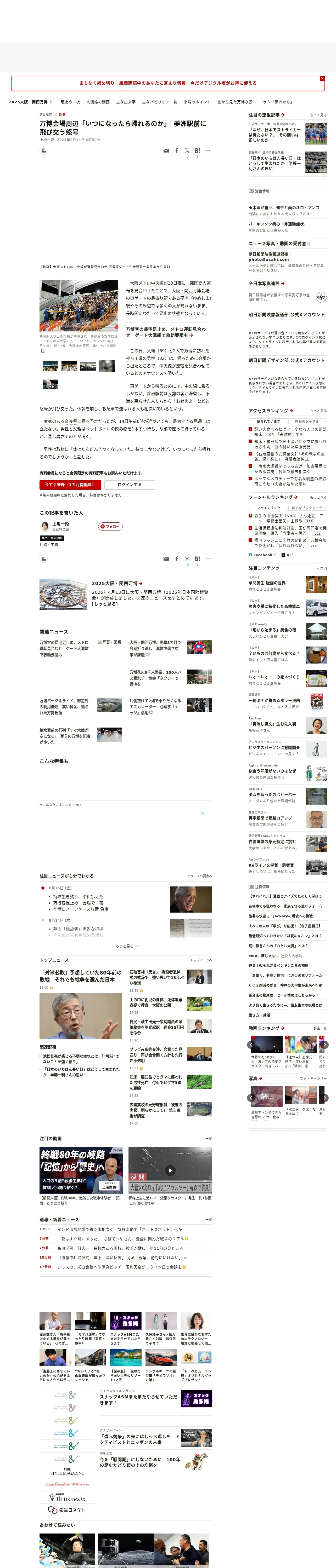This screenshot has height=1568, width=336.
Task: Enlarge main photo via icon under caption
Action: 43,351
